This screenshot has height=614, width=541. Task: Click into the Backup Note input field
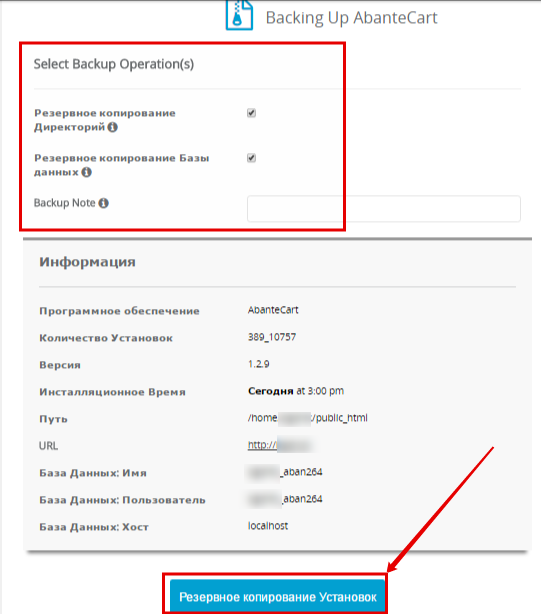(x=384, y=209)
